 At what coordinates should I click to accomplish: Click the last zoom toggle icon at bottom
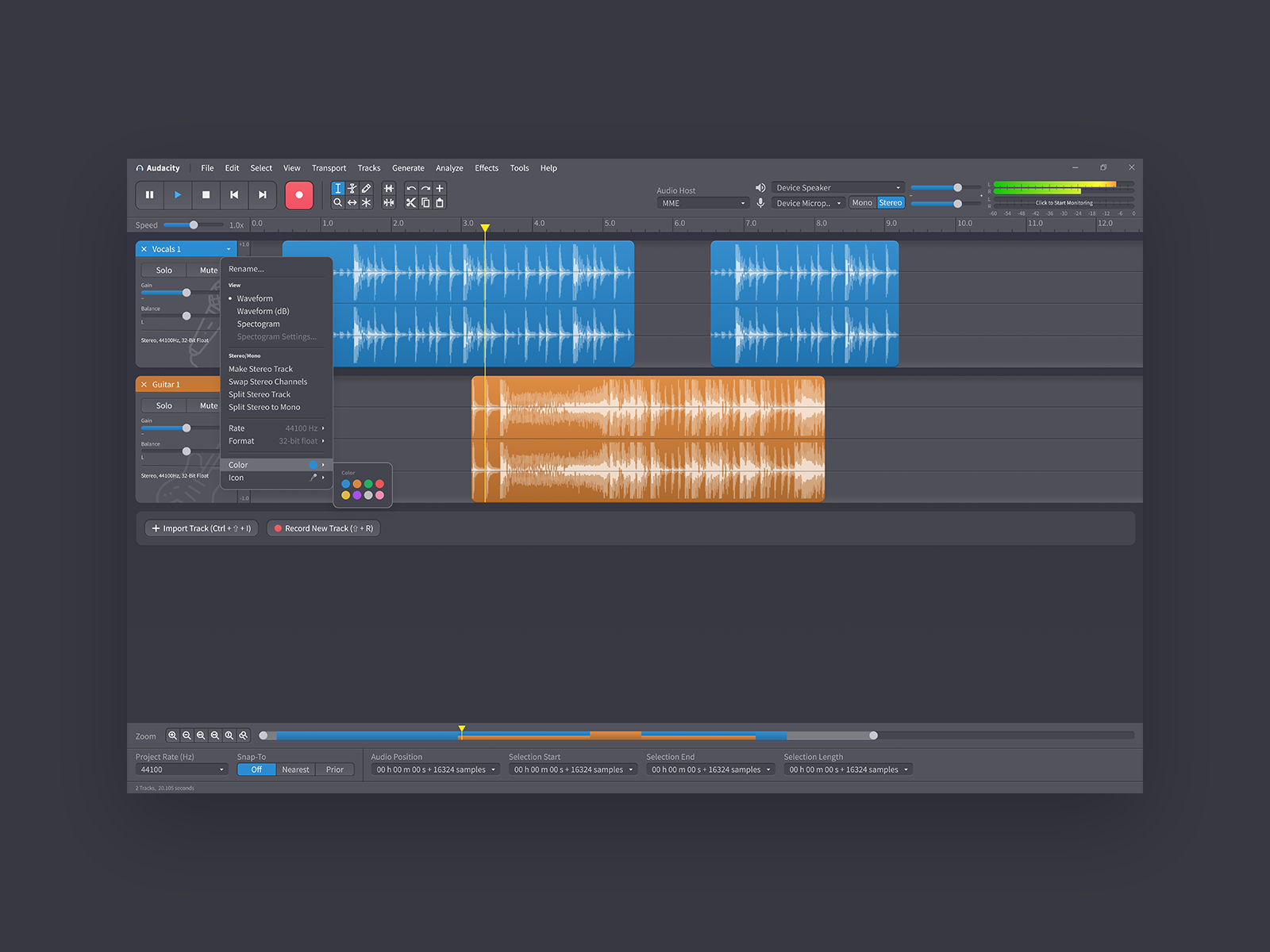click(244, 735)
